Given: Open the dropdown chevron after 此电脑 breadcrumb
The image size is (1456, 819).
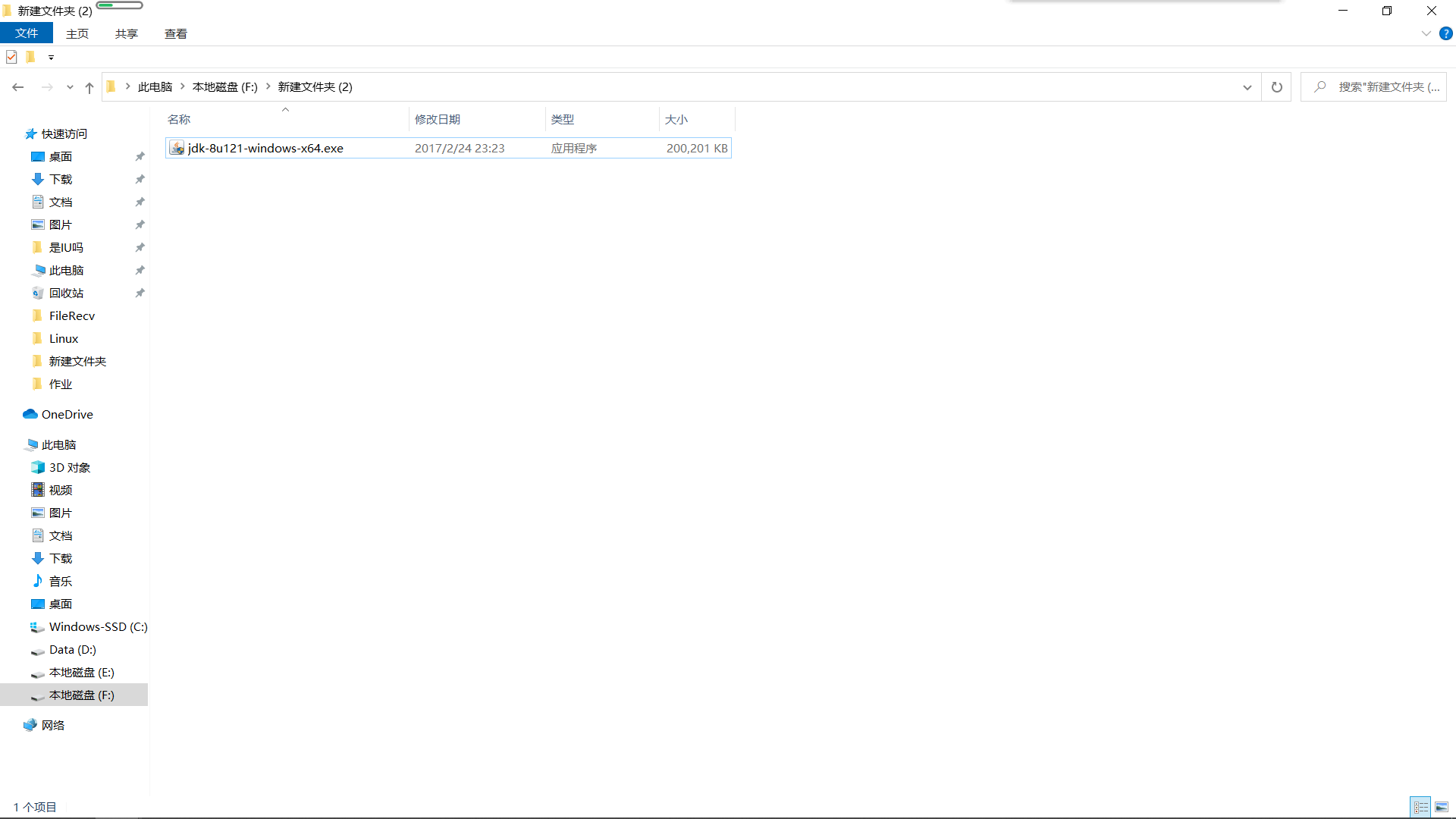Looking at the screenshot, I should (x=183, y=86).
